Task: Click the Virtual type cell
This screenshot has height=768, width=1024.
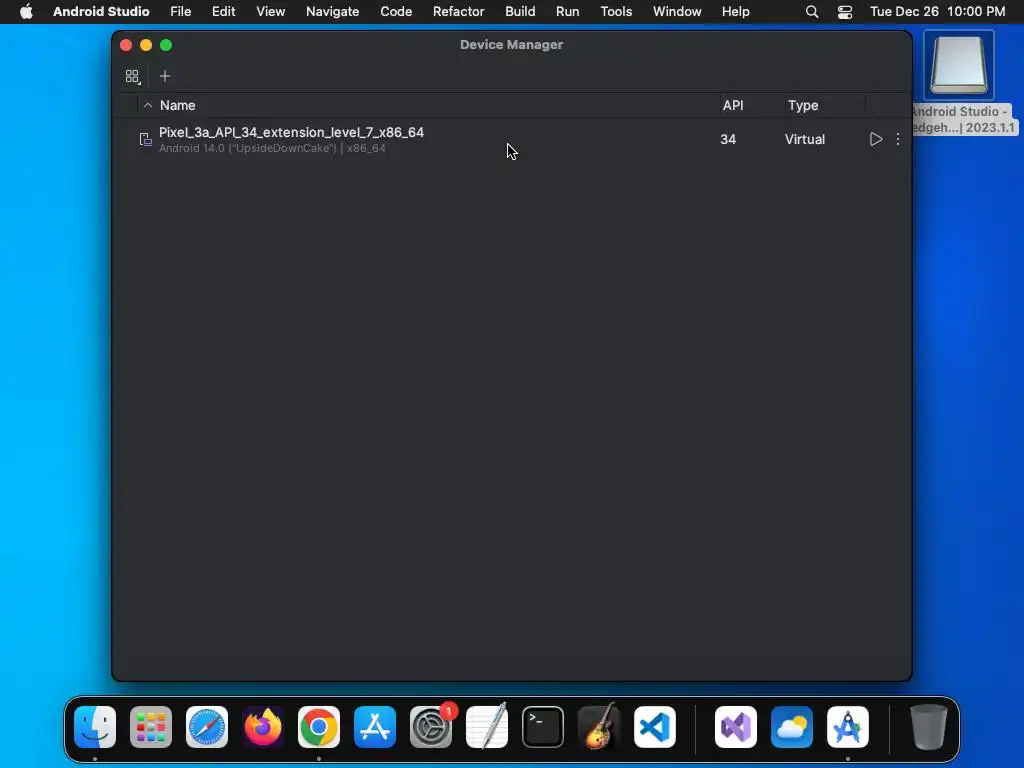Action: pos(805,139)
